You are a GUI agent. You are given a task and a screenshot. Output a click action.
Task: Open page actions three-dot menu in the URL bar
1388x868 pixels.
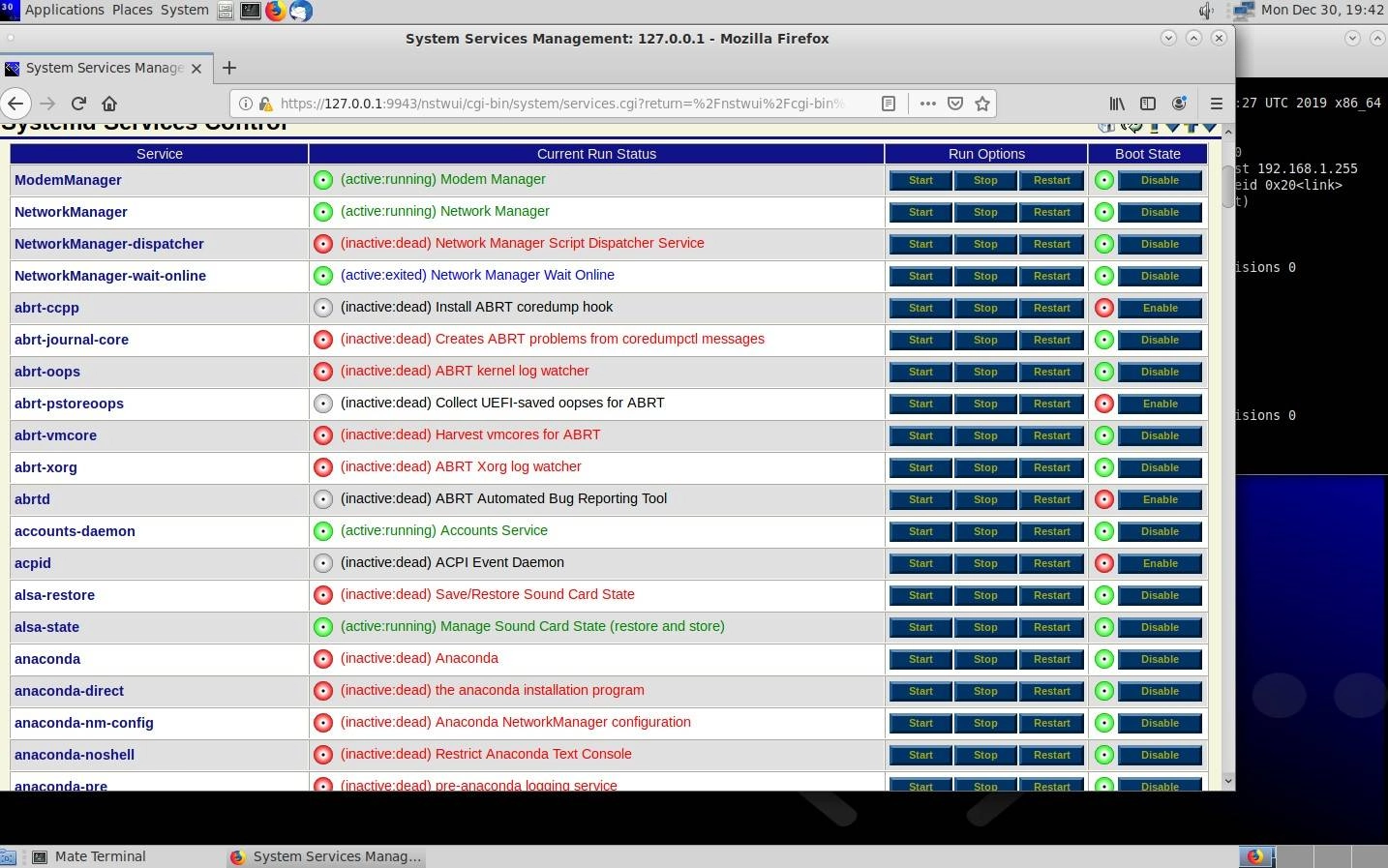tap(927, 104)
